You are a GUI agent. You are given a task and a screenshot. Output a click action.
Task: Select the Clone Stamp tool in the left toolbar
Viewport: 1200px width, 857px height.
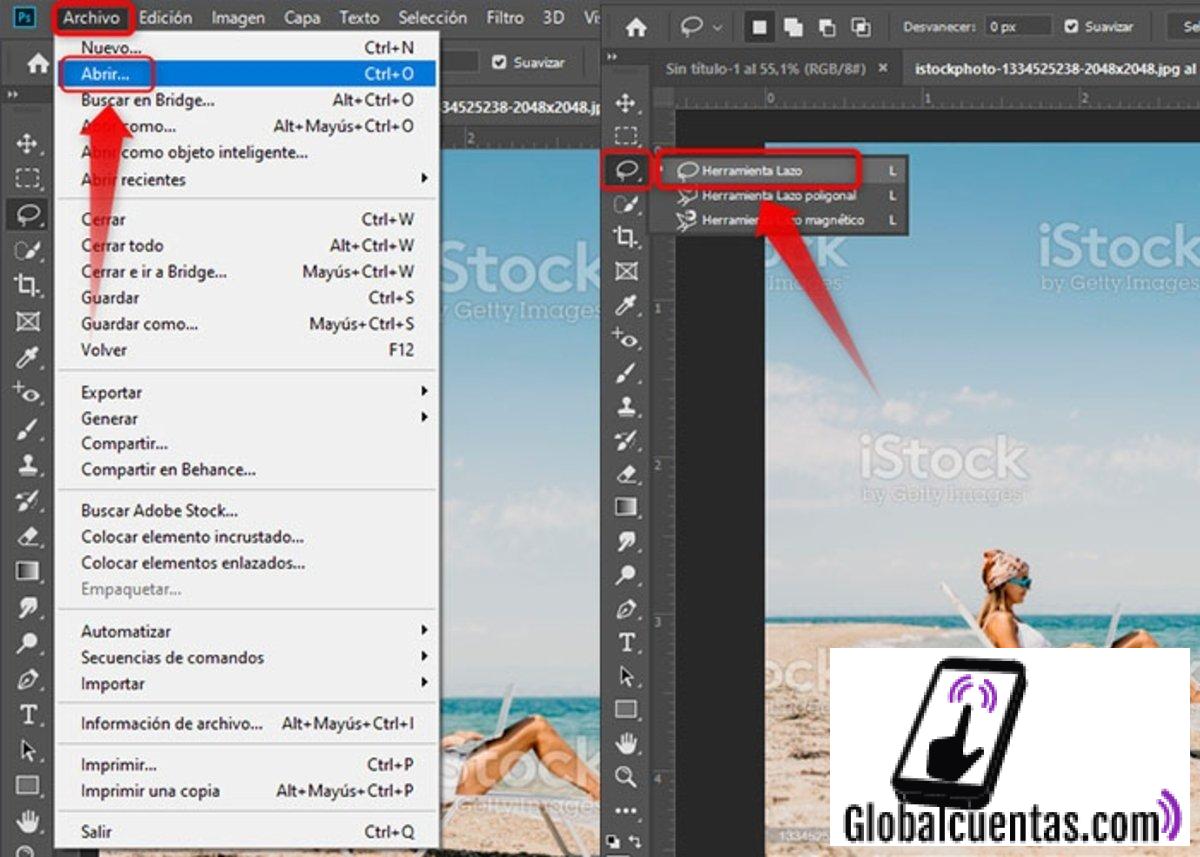tap(27, 464)
